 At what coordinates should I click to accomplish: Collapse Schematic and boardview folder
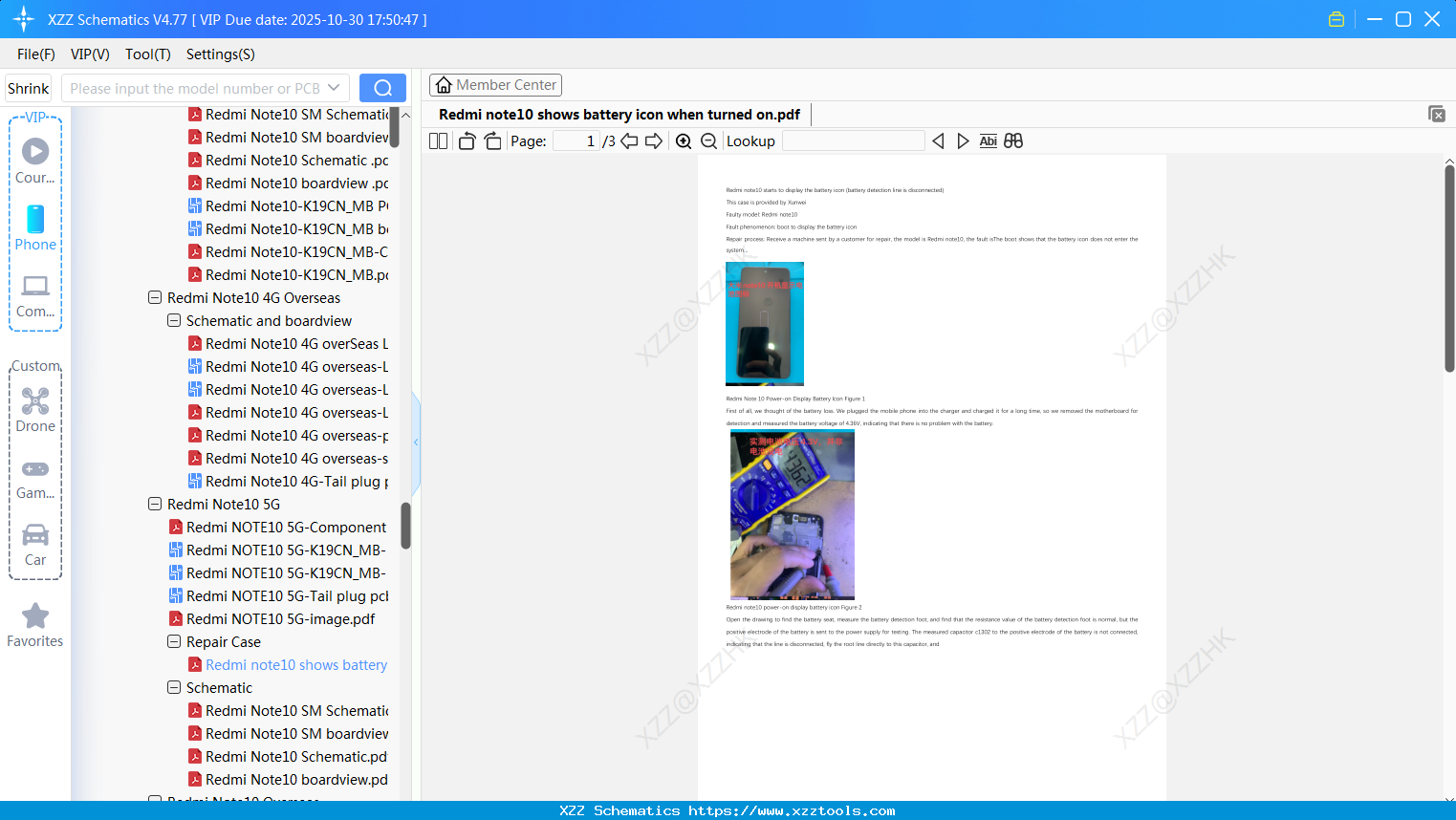point(174,321)
